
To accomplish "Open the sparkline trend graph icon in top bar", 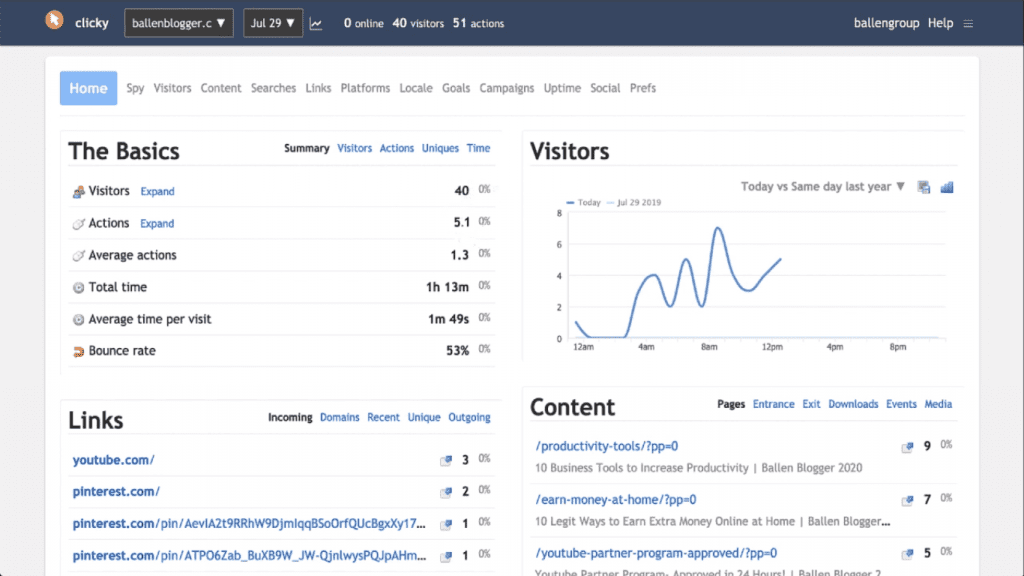I will [x=316, y=21].
